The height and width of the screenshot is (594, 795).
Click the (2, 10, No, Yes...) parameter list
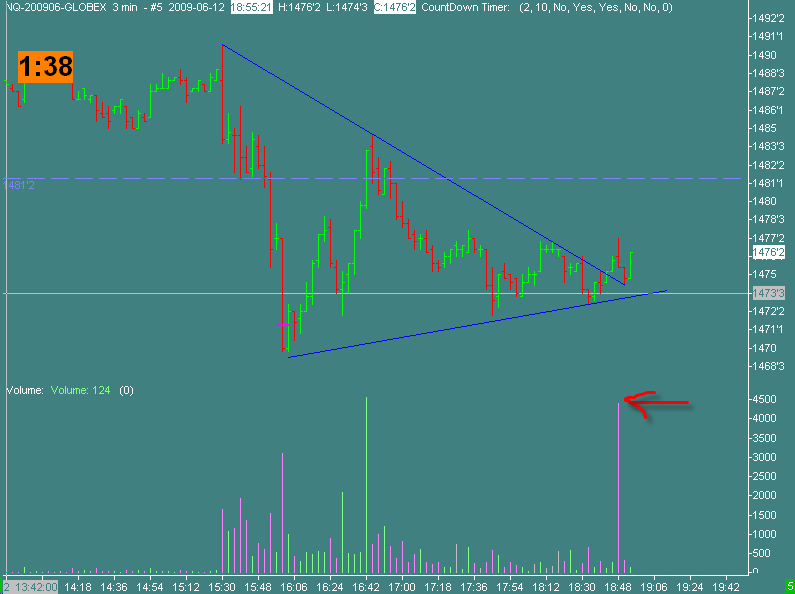click(598, 8)
